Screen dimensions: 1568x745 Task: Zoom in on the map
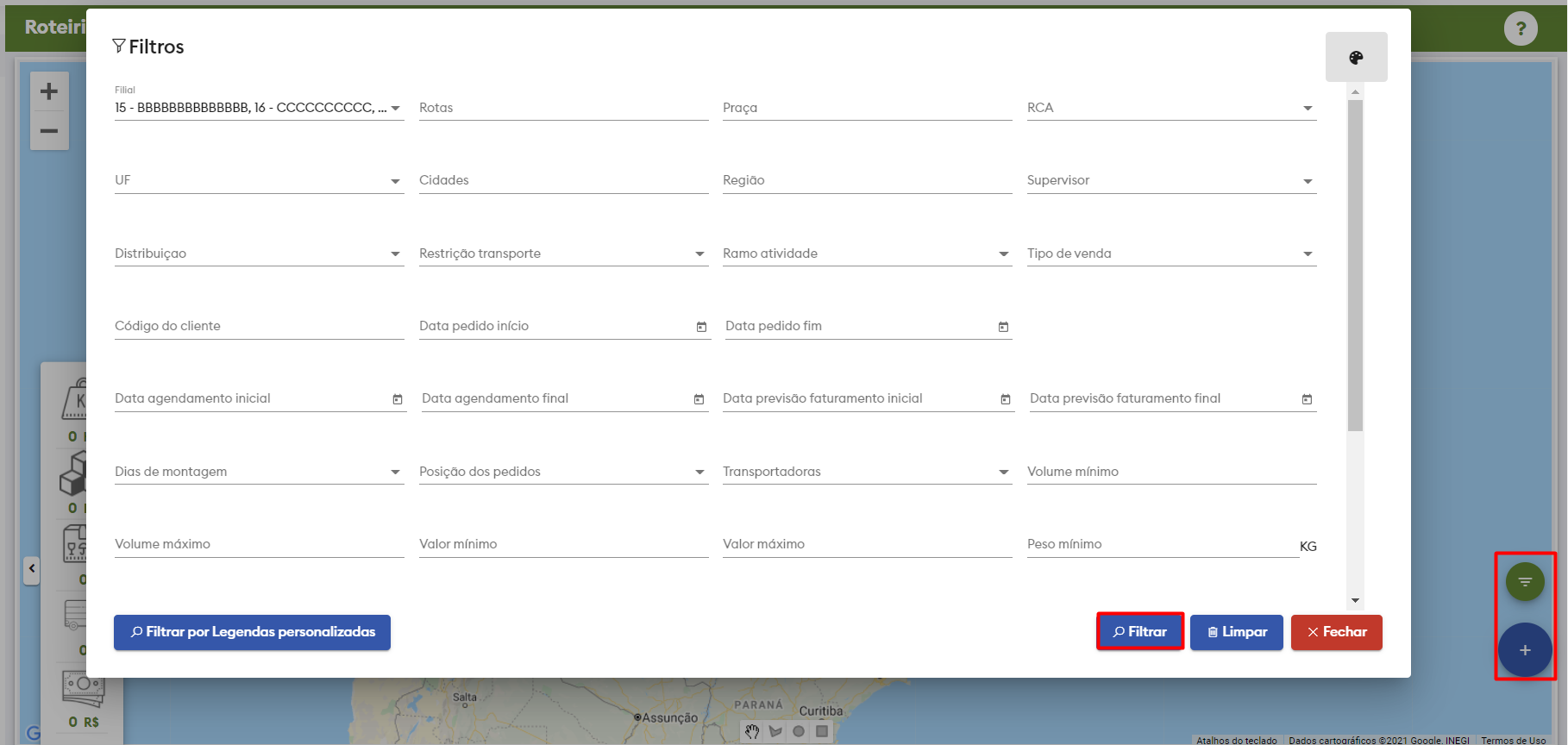[x=49, y=91]
